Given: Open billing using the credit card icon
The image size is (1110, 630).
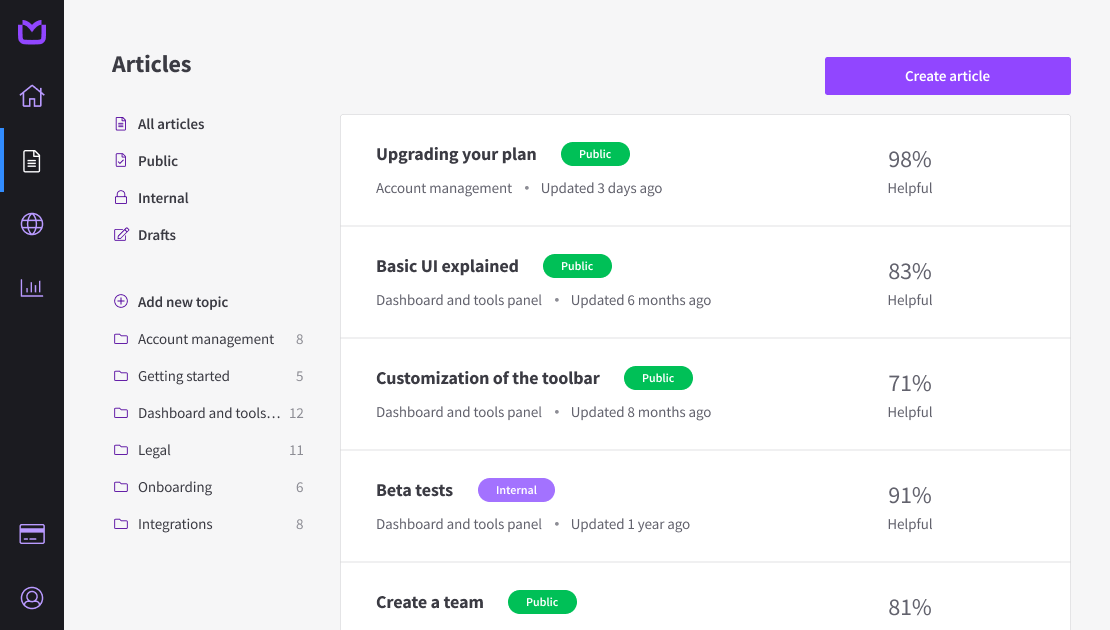Looking at the screenshot, I should (31, 534).
